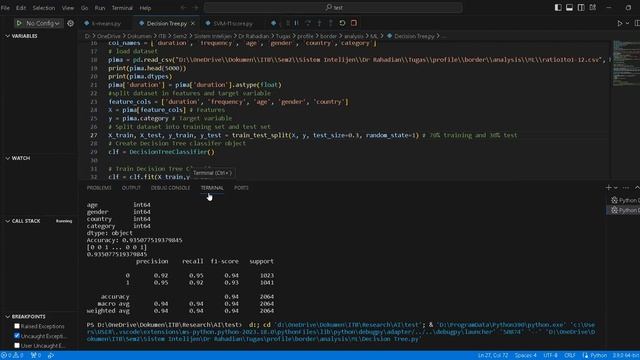This screenshot has width=640, height=360.
Task: Toggle the secondary side bar layout icon
Action: pyautogui.click(x=581, y=7)
